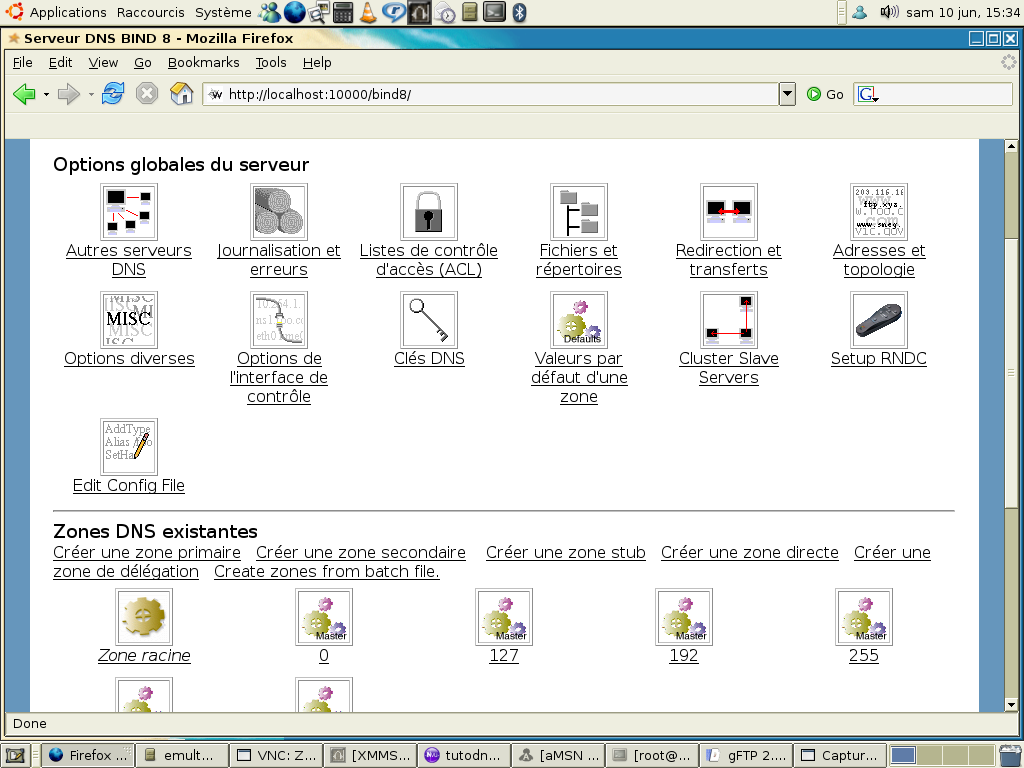Screen dimensions: 1024x768
Task: Open the calculator from the top panel
Action: 343,12
